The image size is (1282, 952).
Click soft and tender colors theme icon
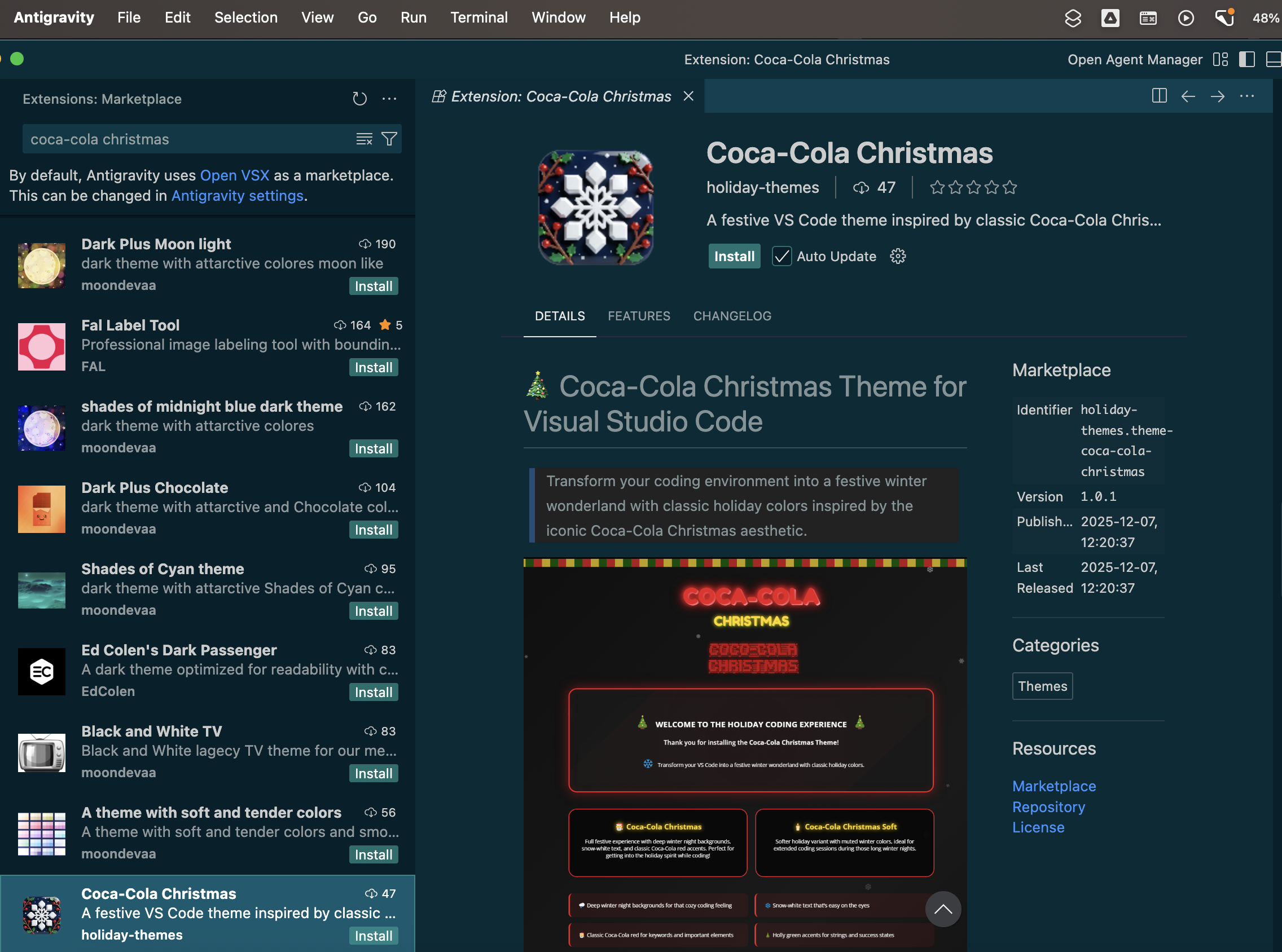click(x=42, y=834)
